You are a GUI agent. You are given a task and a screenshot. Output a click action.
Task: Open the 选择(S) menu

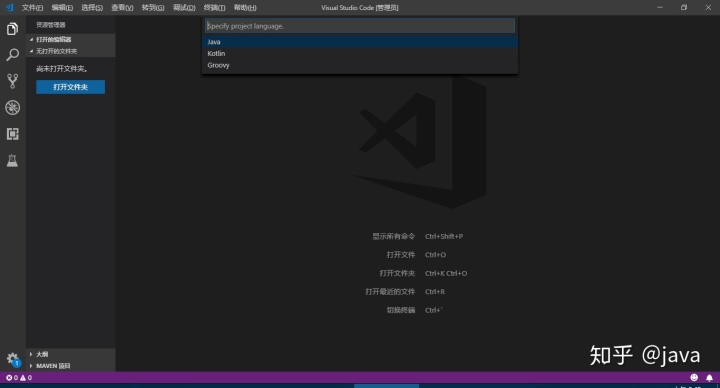(x=92, y=8)
